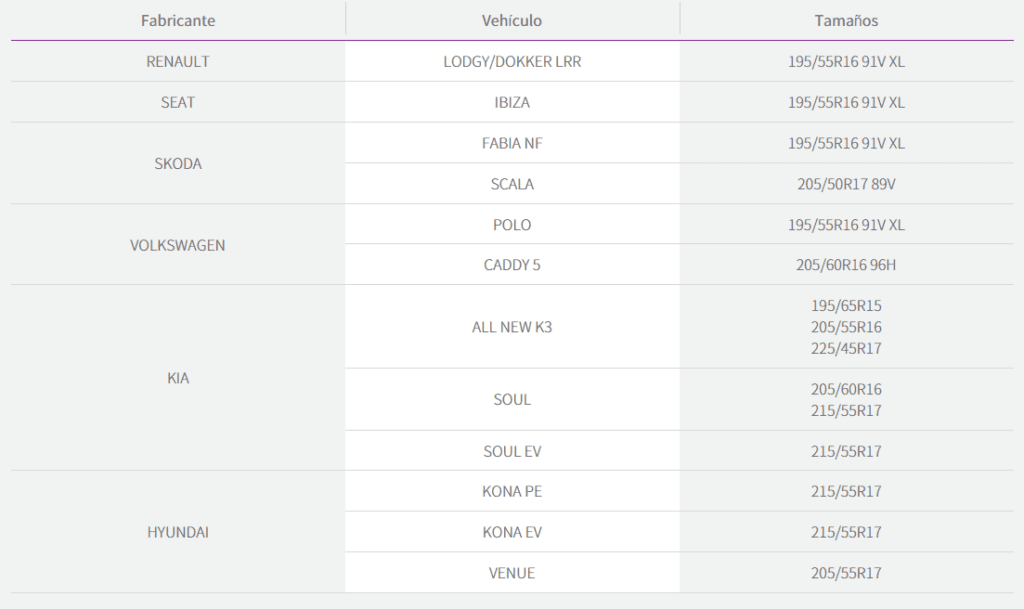Screen dimensions: 1024x609
Task: Select the KONA PE vehicle cell
Action: [512, 491]
